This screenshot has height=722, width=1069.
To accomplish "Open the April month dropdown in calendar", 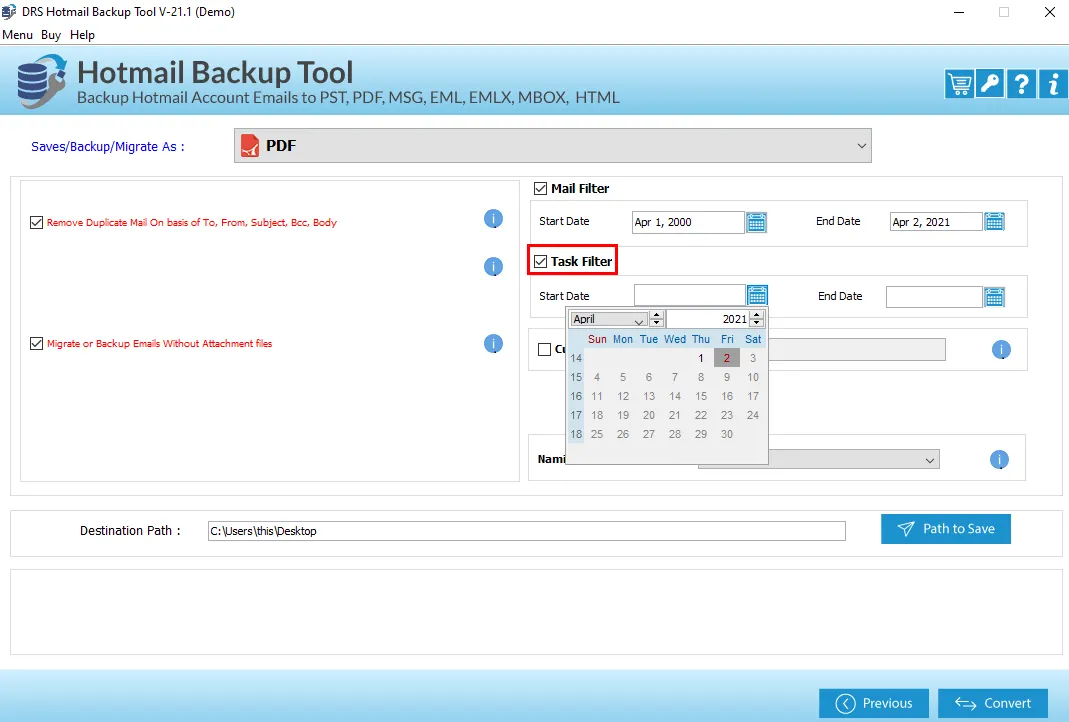I will pyautogui.click(x=609, y=319).
